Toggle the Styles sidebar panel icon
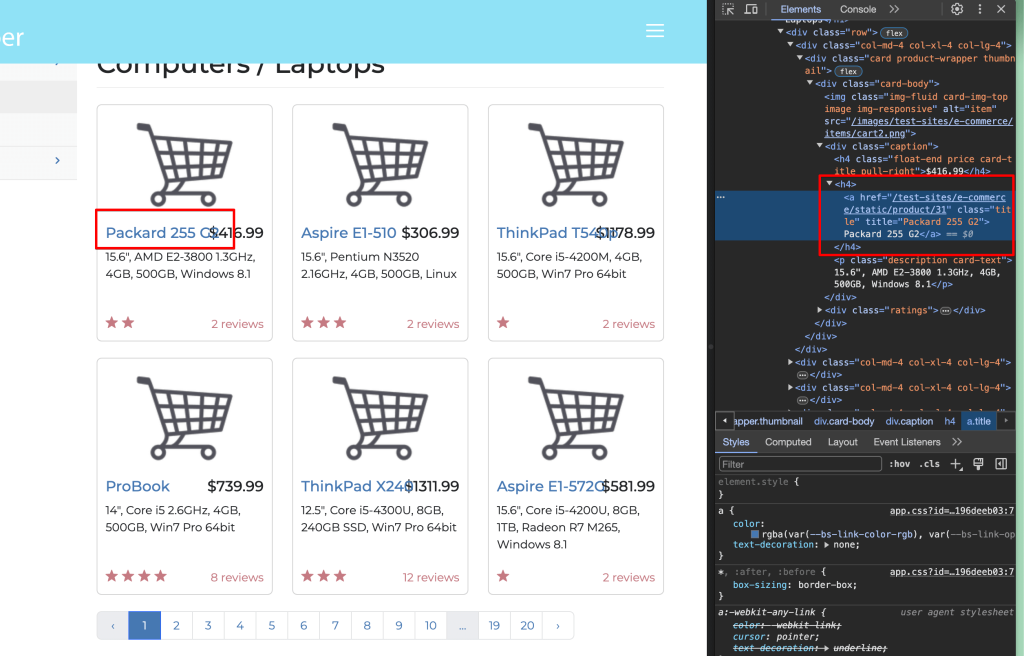The image size is (1024, 656). point(1003,463)
